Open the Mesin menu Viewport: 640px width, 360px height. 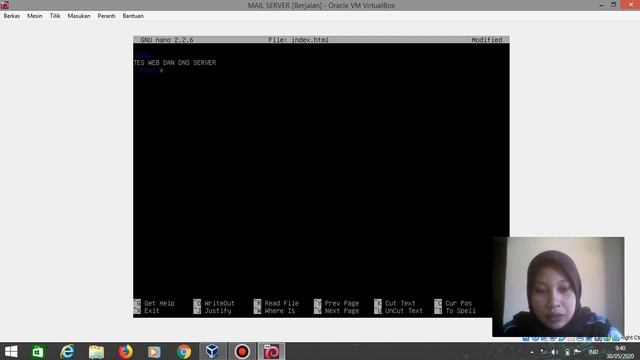click(35, 16)
